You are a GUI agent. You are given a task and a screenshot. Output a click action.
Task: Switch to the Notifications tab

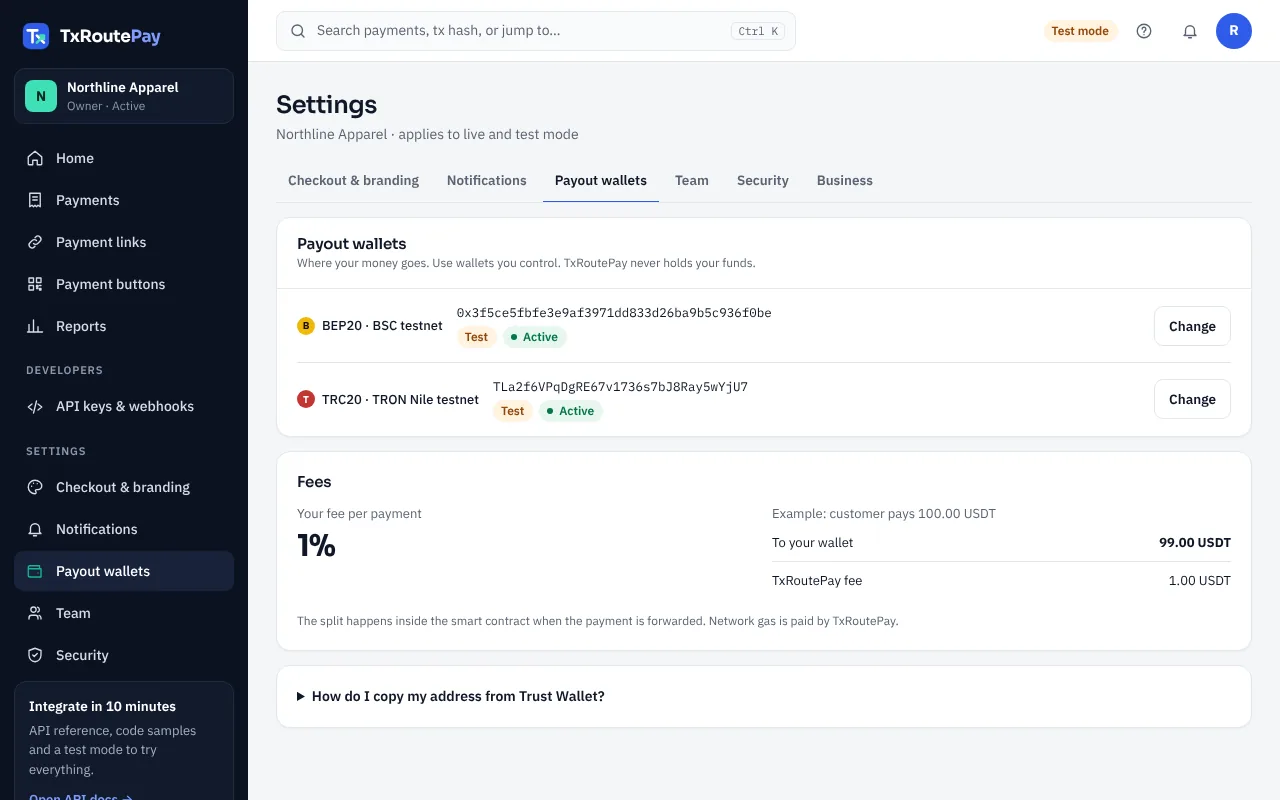tap(487, 181)
